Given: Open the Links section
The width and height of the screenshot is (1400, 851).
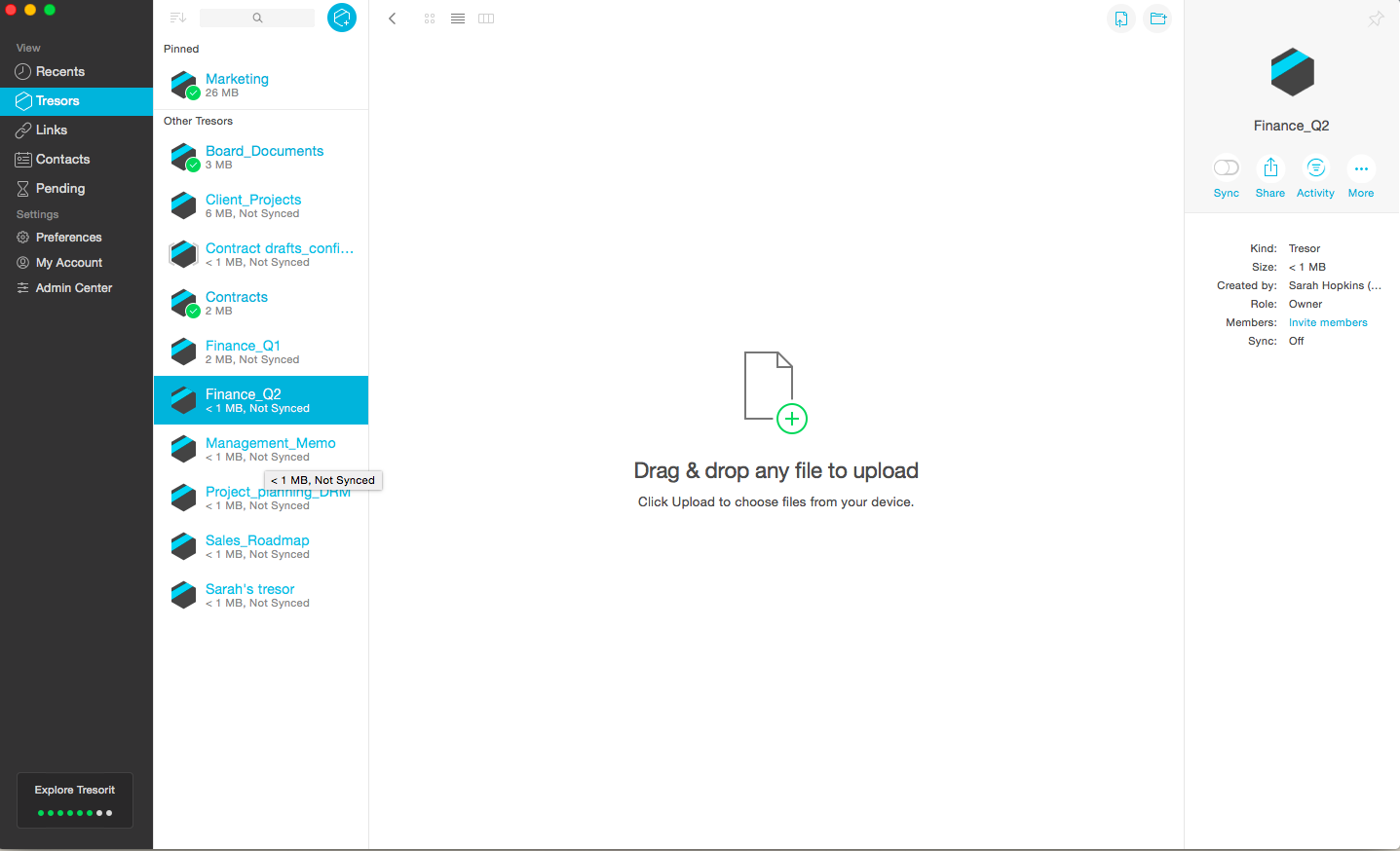Looking at the screenshot, I should [76, 130].
